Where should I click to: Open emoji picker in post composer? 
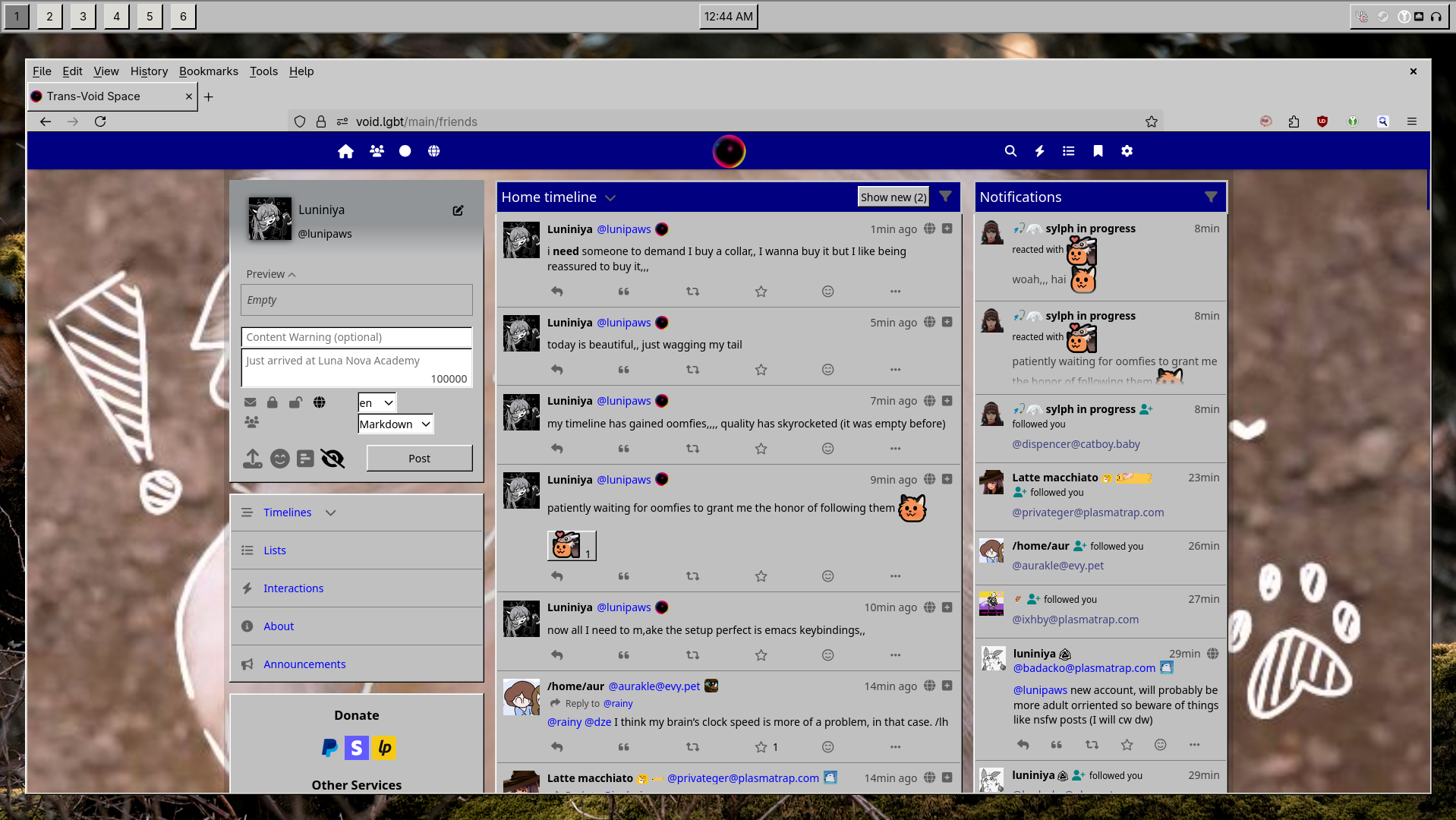coord(280,459)
